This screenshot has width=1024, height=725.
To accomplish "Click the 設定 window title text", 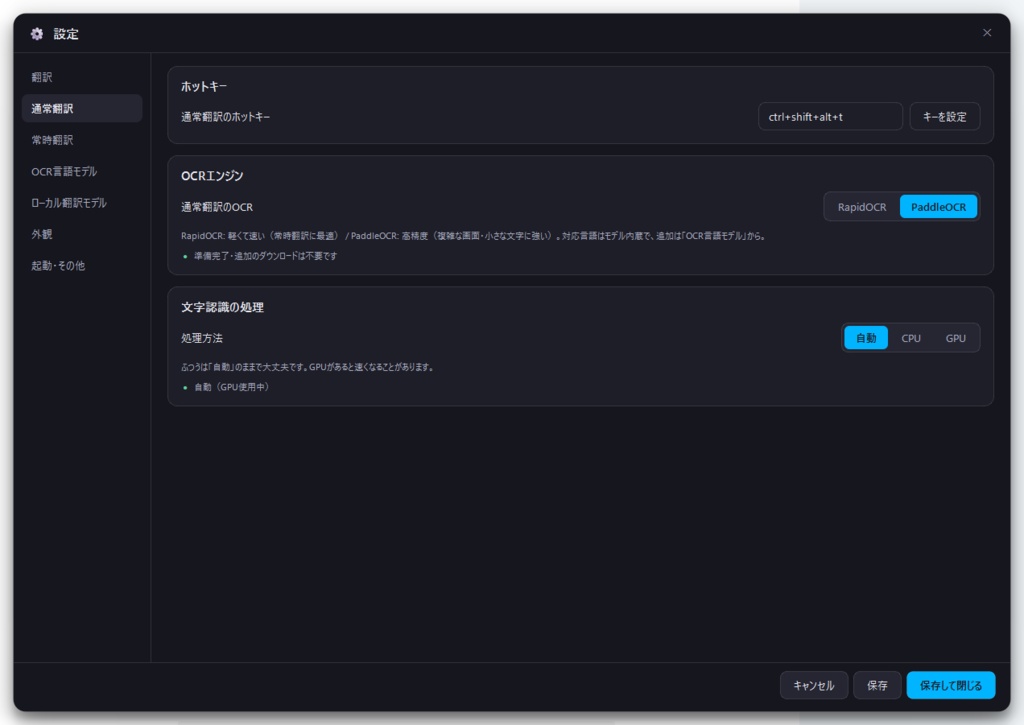I will [65, 34].
